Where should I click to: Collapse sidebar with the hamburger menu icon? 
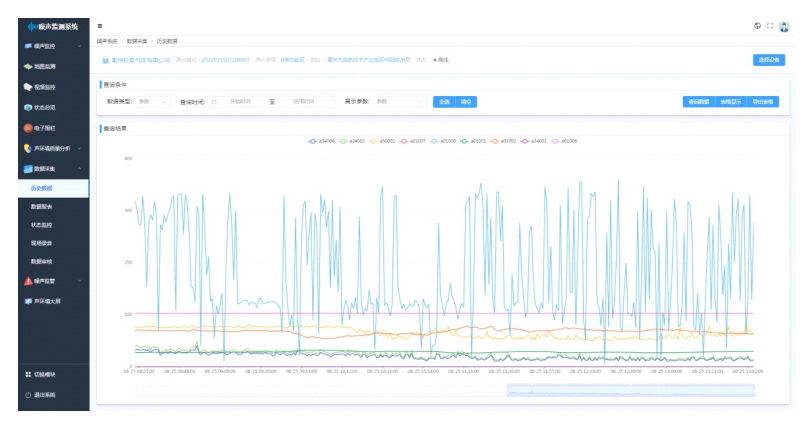(100, 26)
